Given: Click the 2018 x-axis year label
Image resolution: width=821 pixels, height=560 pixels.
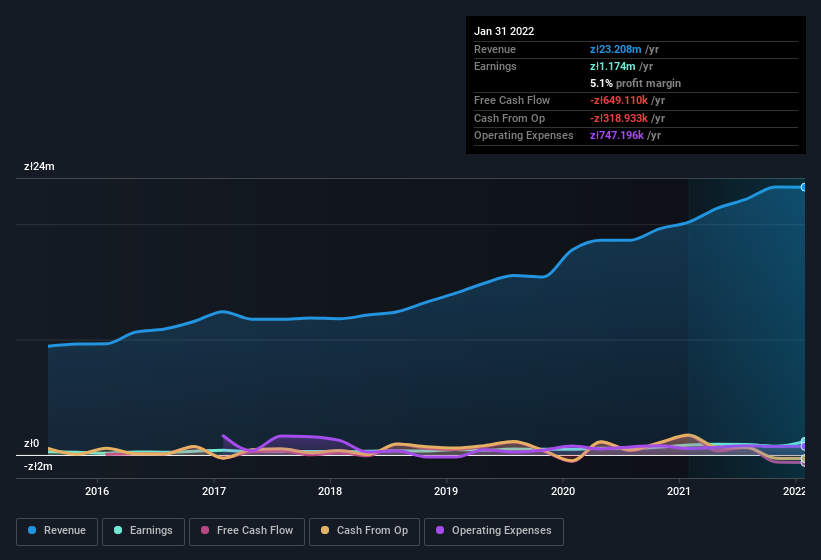Looking at the screenshot, I should tap(330, 491).
